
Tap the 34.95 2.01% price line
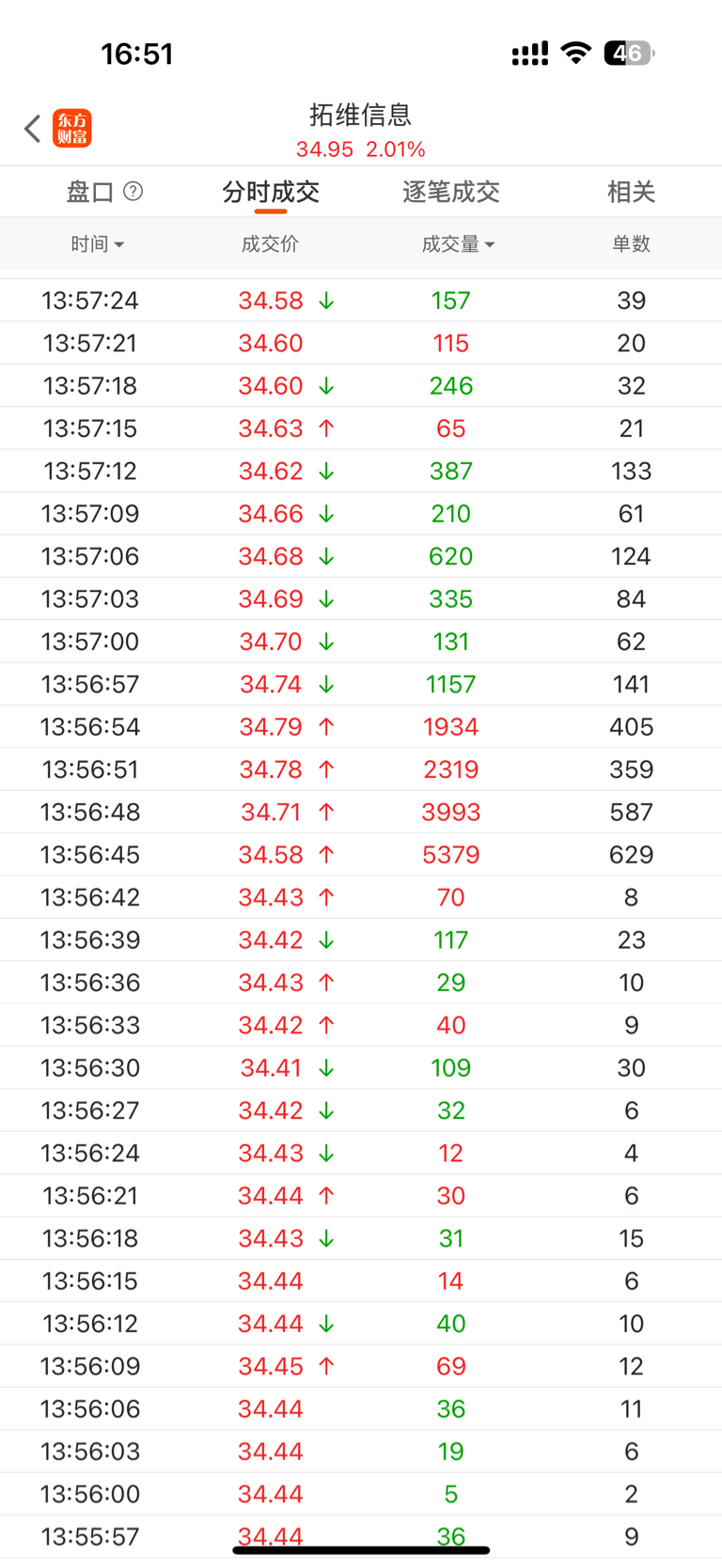[361, 149]
